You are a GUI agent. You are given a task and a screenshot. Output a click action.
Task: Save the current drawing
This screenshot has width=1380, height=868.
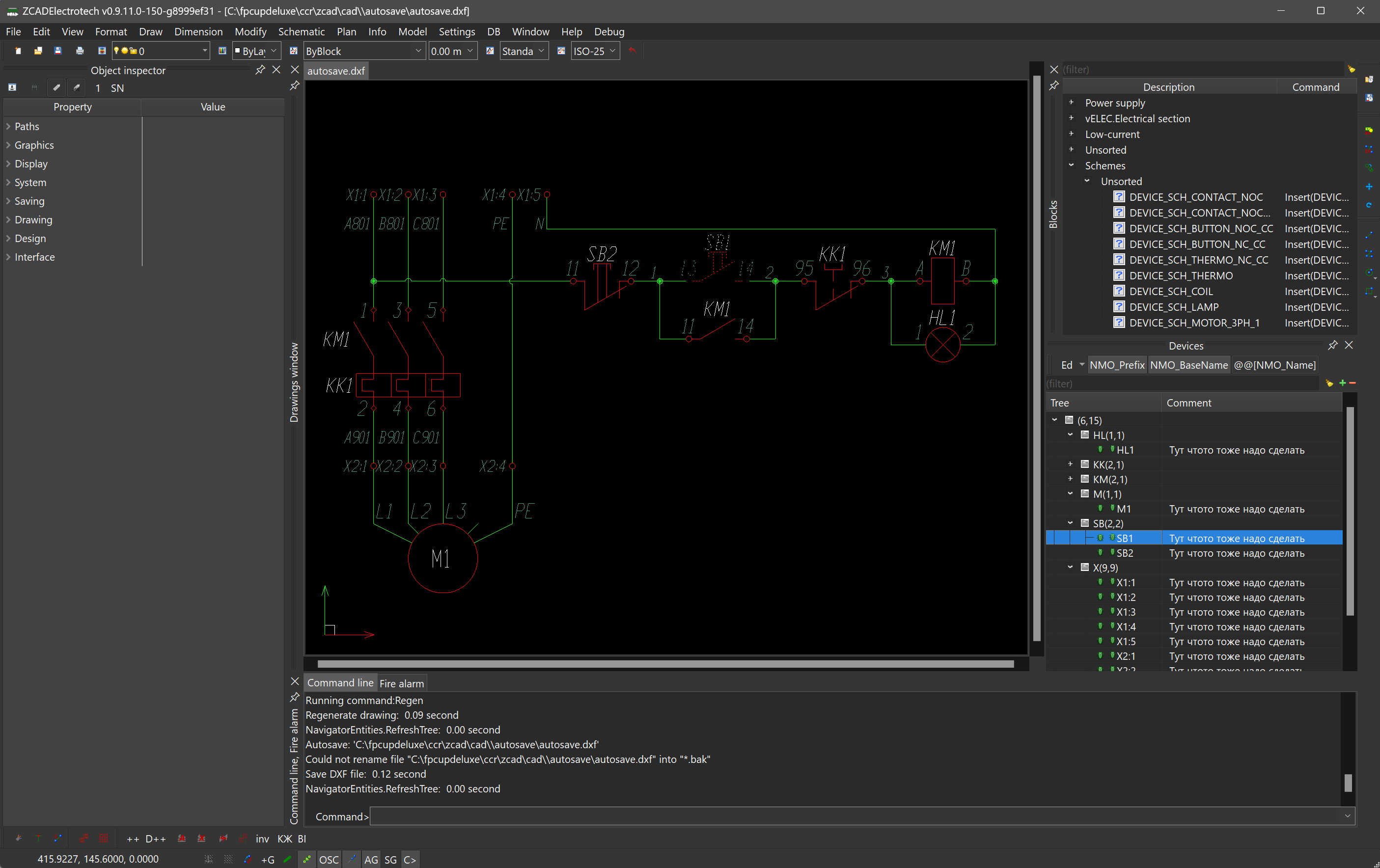[x=58, y=51]
